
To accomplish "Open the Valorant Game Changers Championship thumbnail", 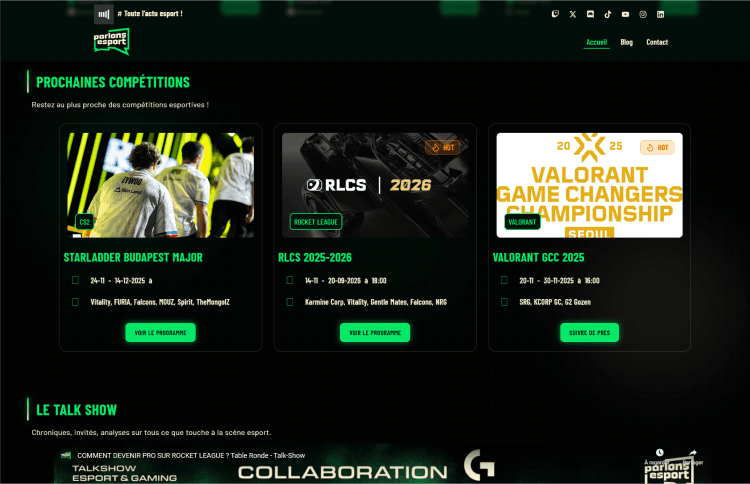I will tap(589, 185).
